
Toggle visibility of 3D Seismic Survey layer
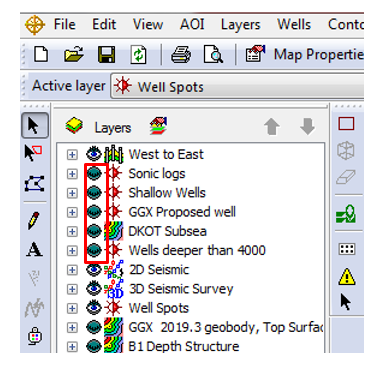pyautogui.click(x=94, y=289)
